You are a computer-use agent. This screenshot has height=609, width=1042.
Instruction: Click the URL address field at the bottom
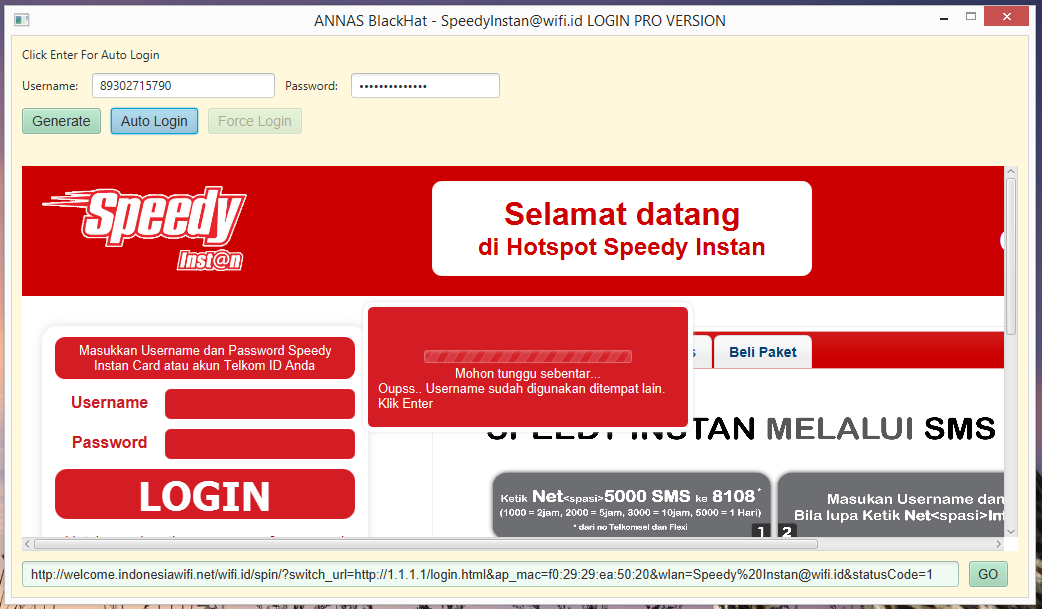[x=490, y=574]
